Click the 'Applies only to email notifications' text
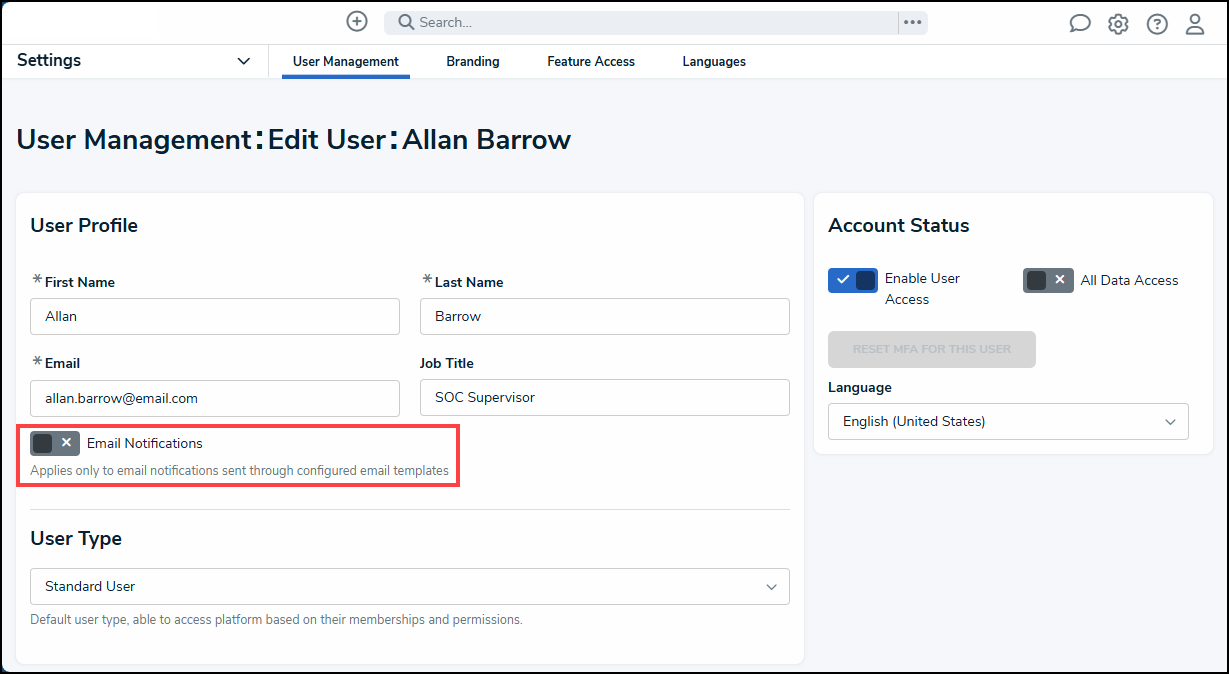This screenshot has width=1229, height=674. click(x=239, y=471)
